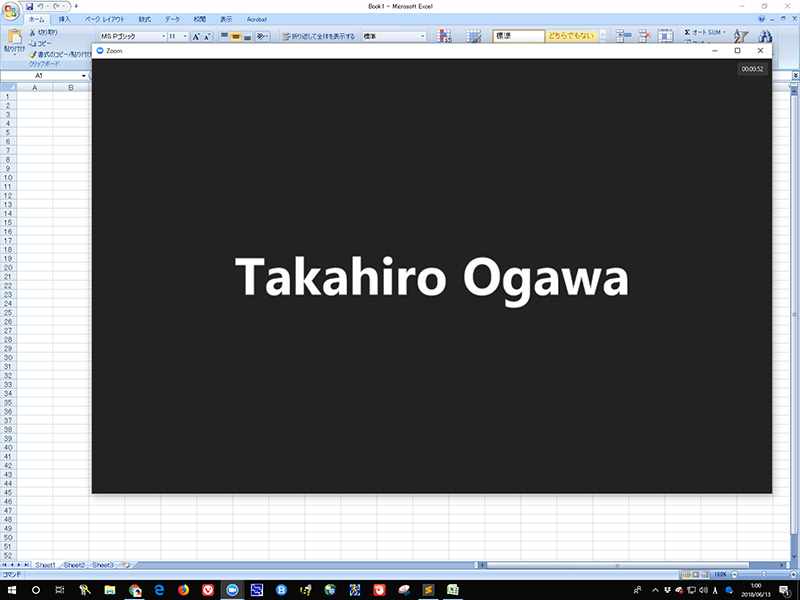The width and height of the screenshot is (800, 600).
Task: Toggle the highlighted middle-align button
Action: tap(235, 36)
